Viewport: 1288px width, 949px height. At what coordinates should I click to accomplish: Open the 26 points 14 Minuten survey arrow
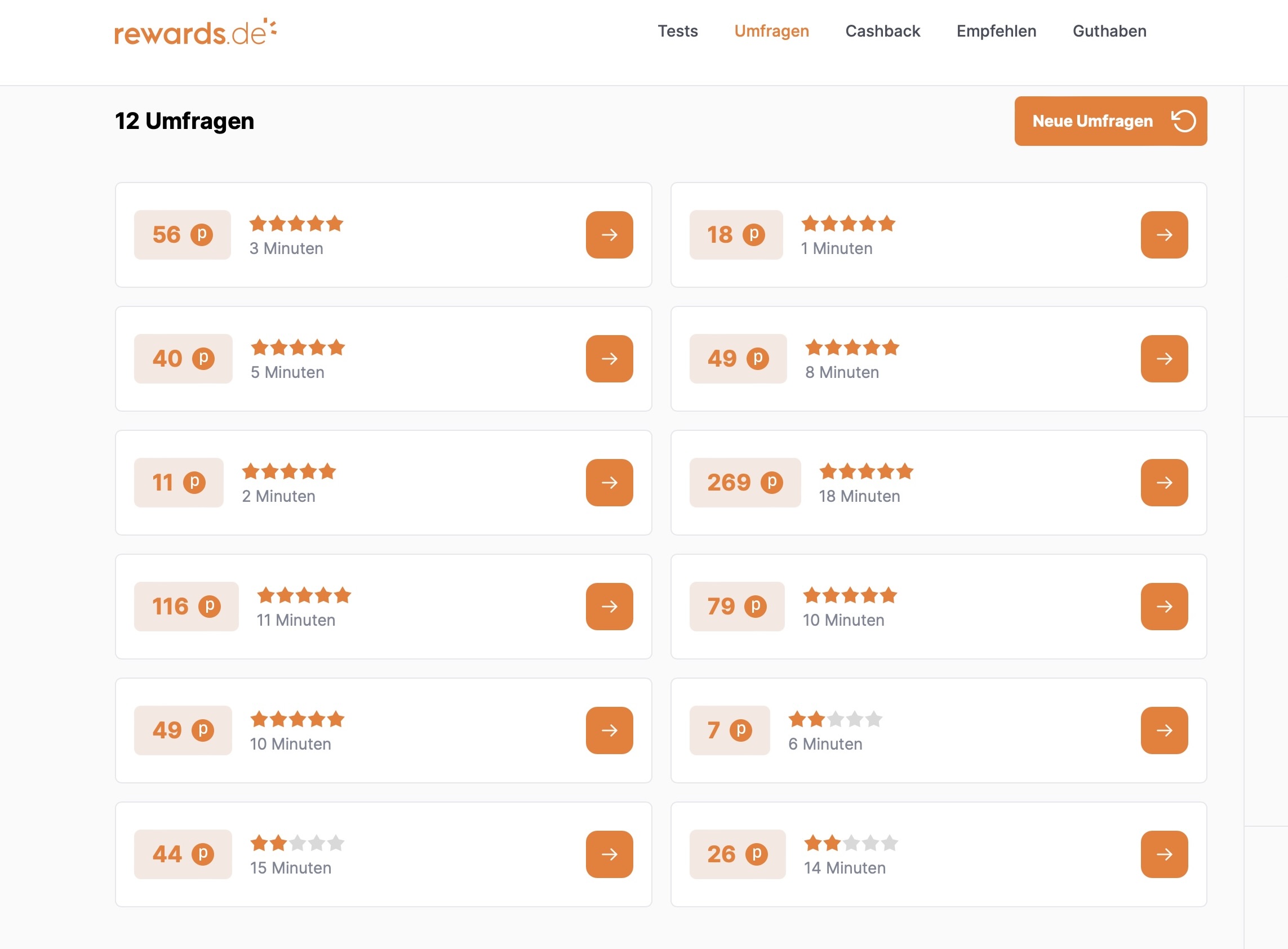point(1164,854)
